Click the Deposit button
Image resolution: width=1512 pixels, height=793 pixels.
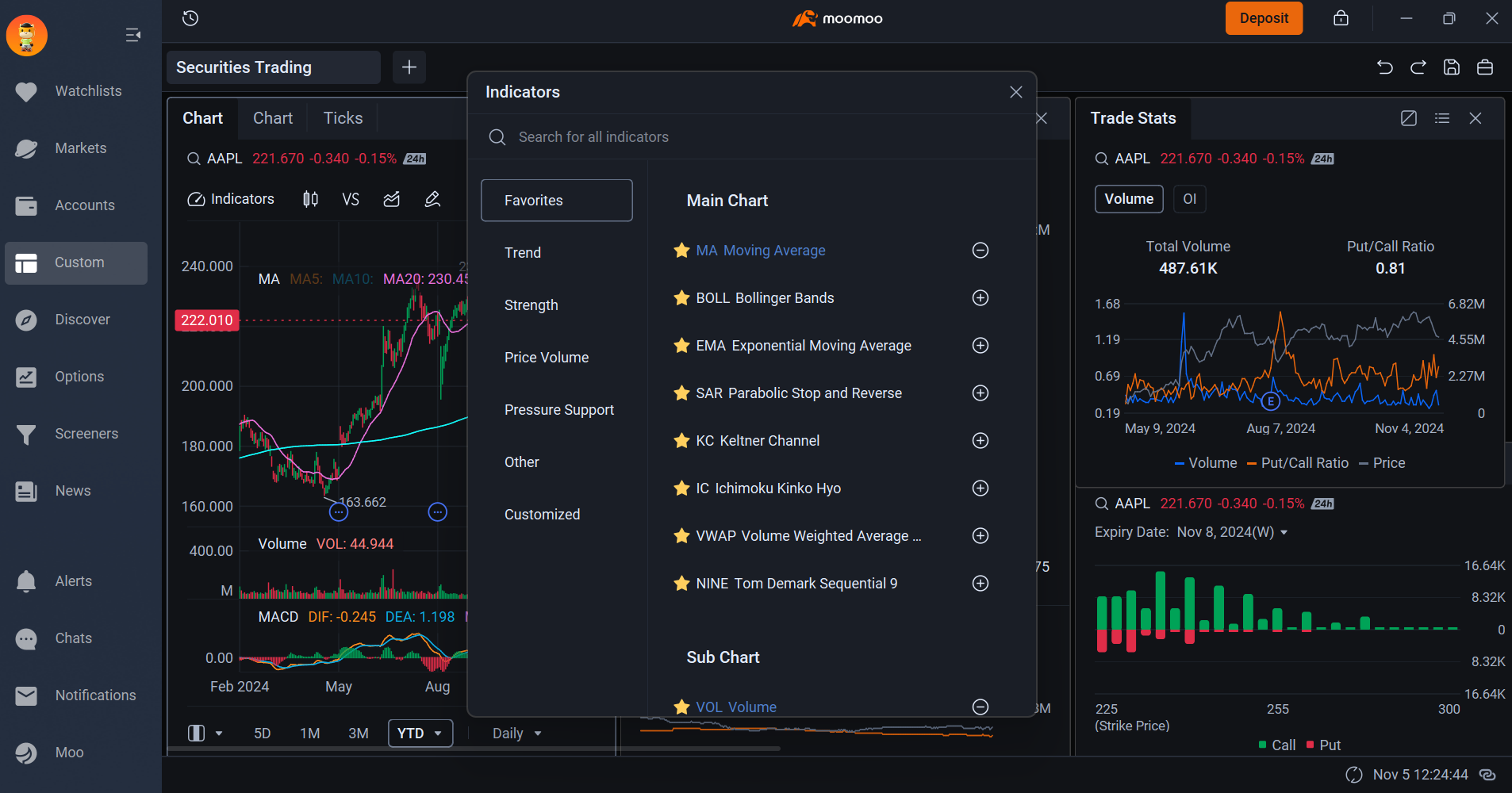[x=1264, y=18]
